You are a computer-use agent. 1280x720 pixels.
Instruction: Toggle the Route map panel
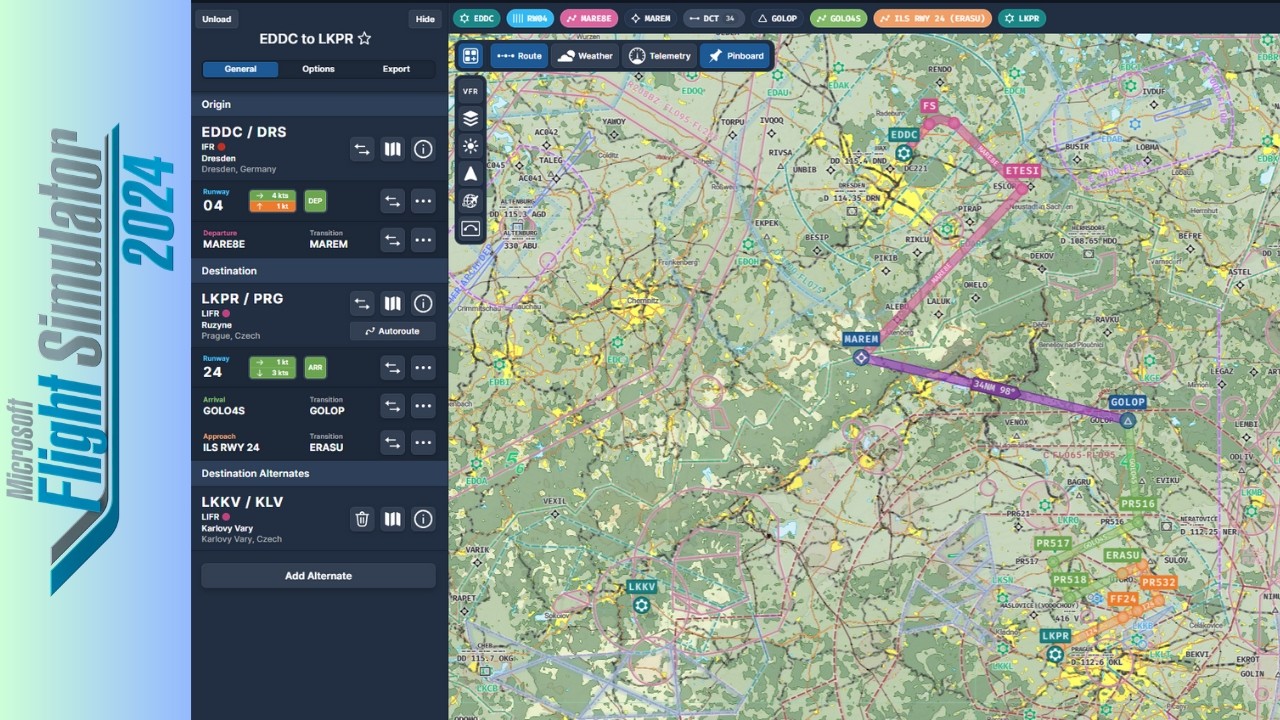519,56
